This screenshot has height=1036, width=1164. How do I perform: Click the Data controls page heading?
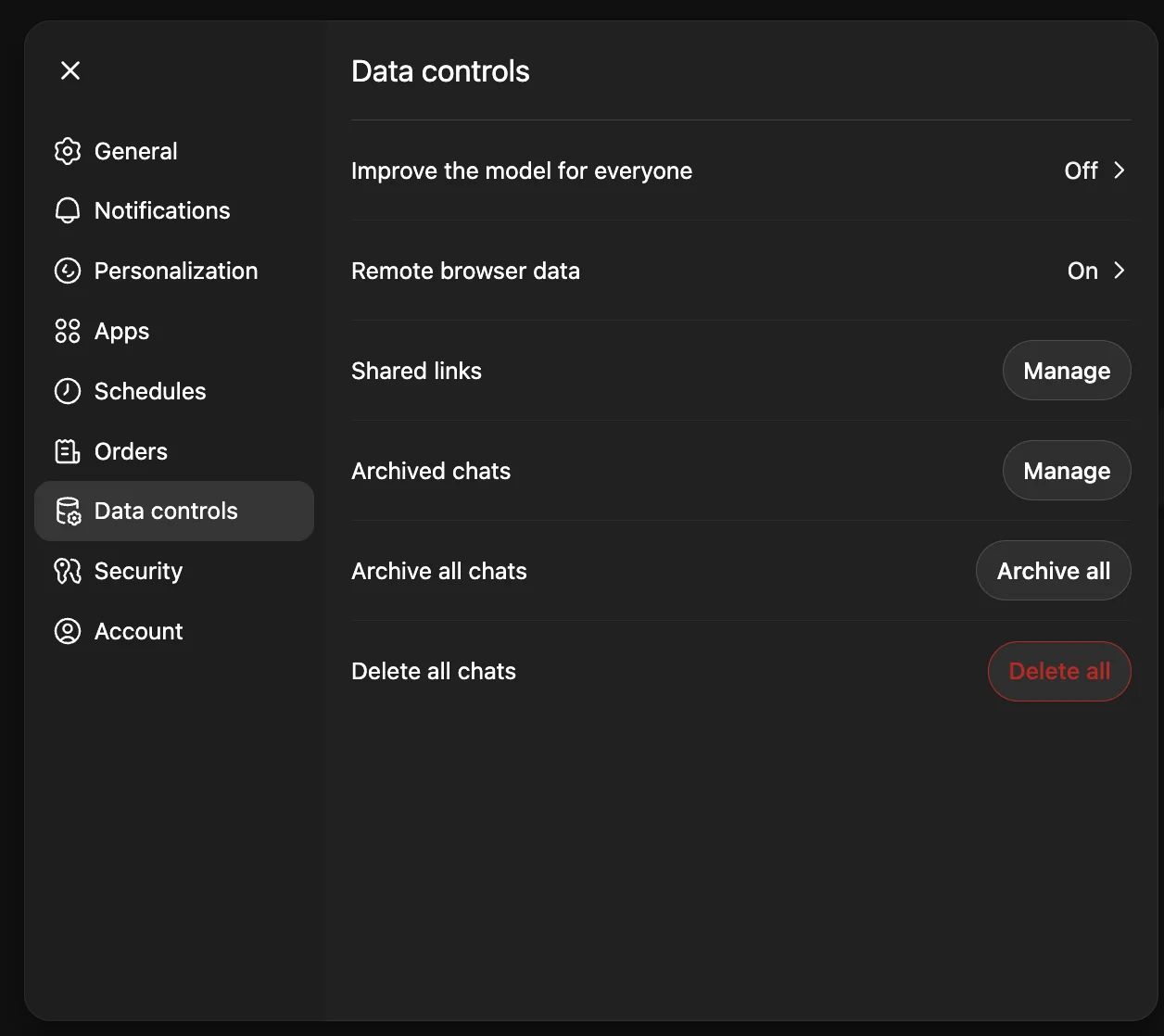pyautogui.click(x=440, y=71)
